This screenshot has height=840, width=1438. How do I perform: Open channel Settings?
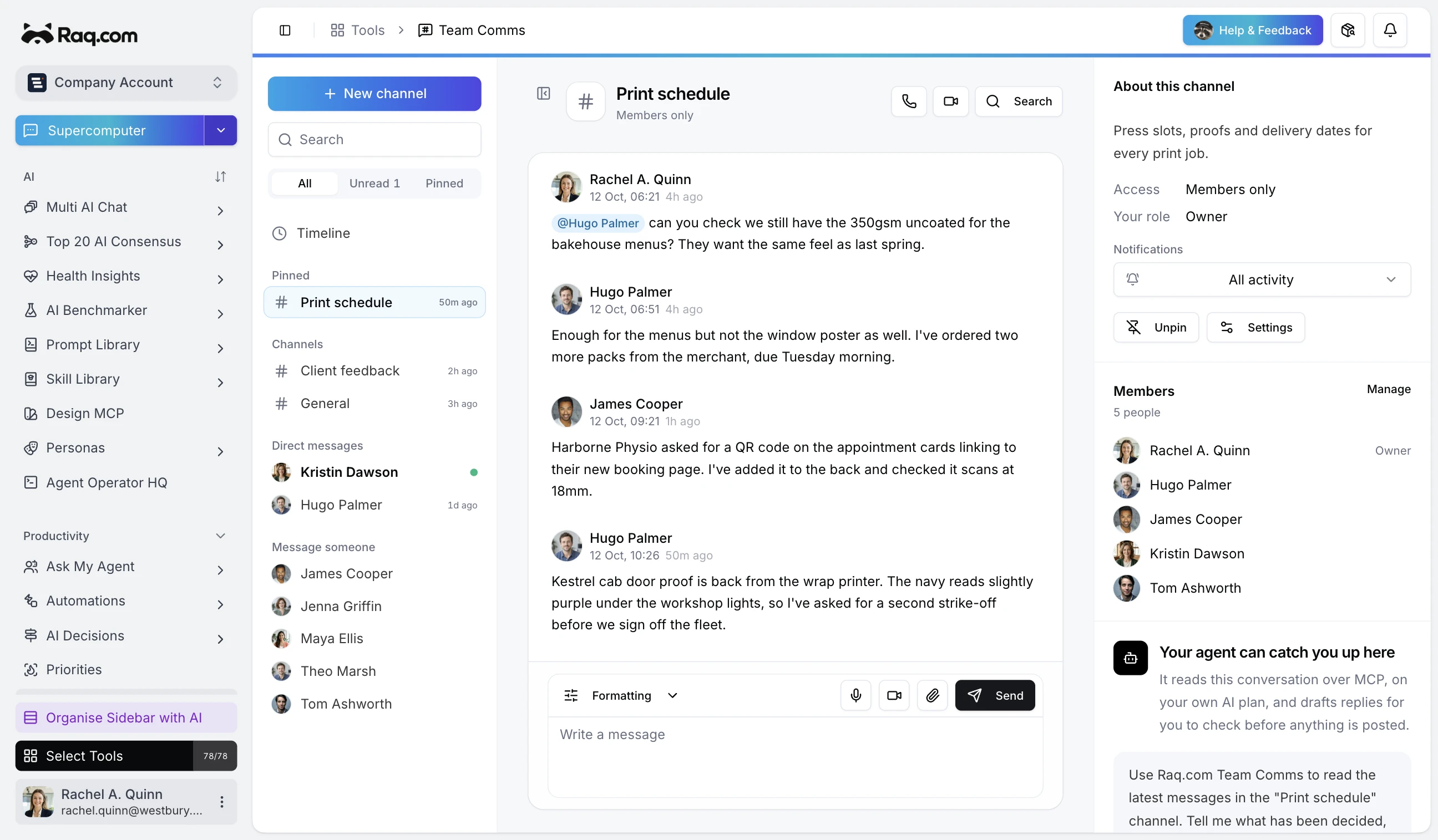(1255, 327)
